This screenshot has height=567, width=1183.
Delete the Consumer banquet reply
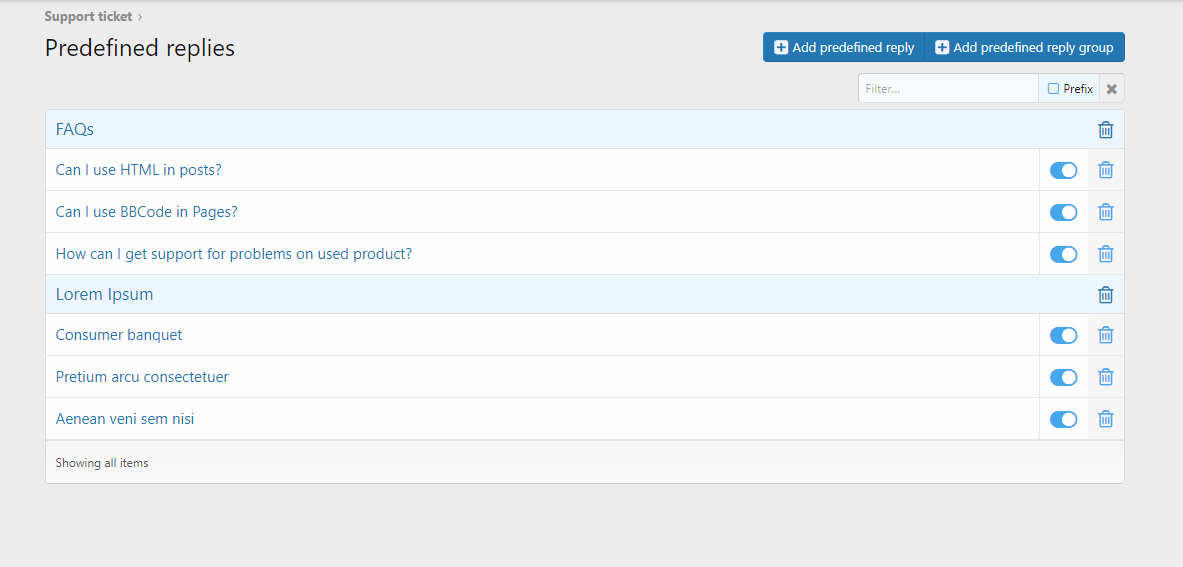tap(1105, 335)
